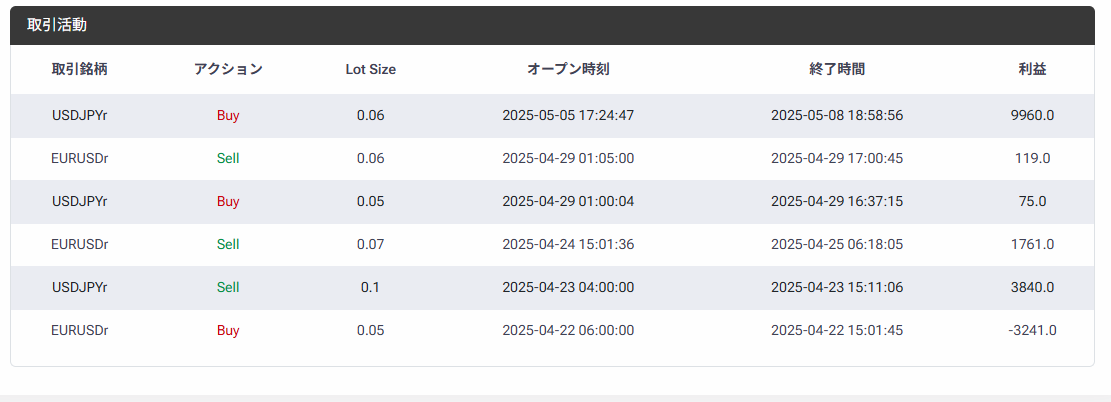This screenshot has width=1111, height=402.
Task: Click the 取引活動 panel header
Action: pyautogui.click(x=552, y=26)
